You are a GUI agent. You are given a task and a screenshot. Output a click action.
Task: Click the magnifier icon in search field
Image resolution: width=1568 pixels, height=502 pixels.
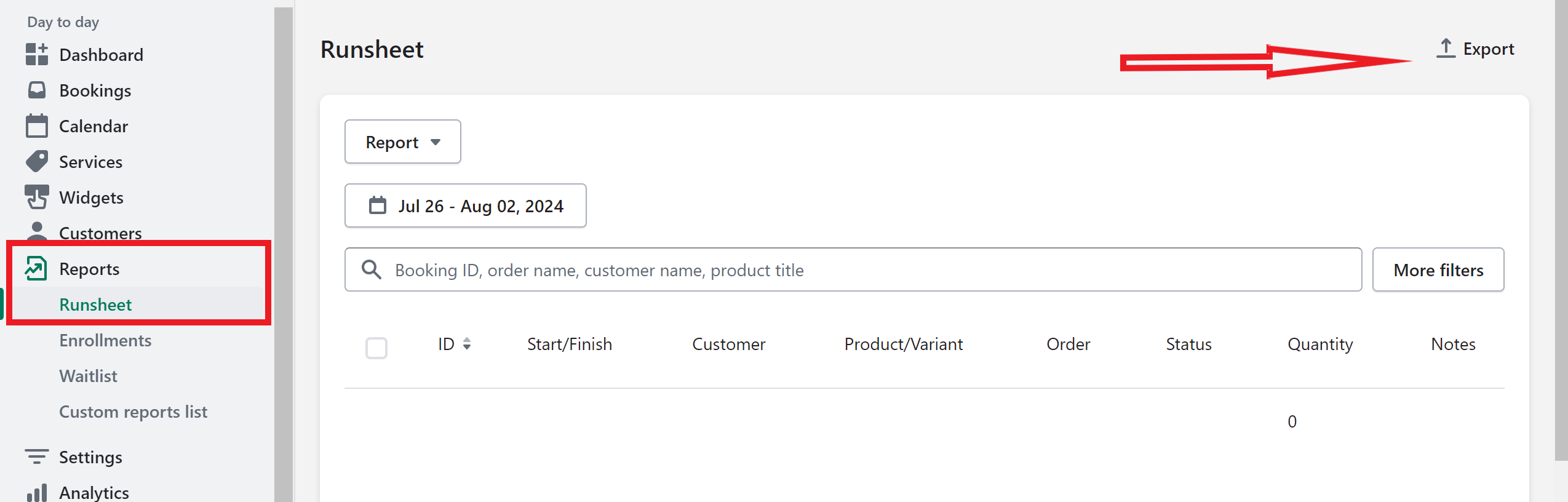click(372, 269)
